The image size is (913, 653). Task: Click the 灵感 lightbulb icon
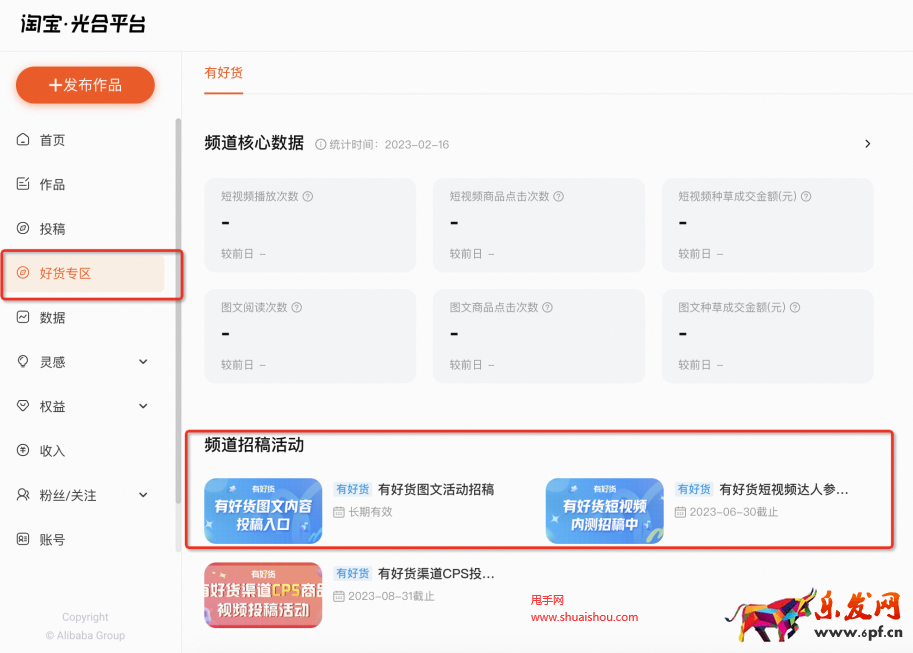tap(23, 362)
